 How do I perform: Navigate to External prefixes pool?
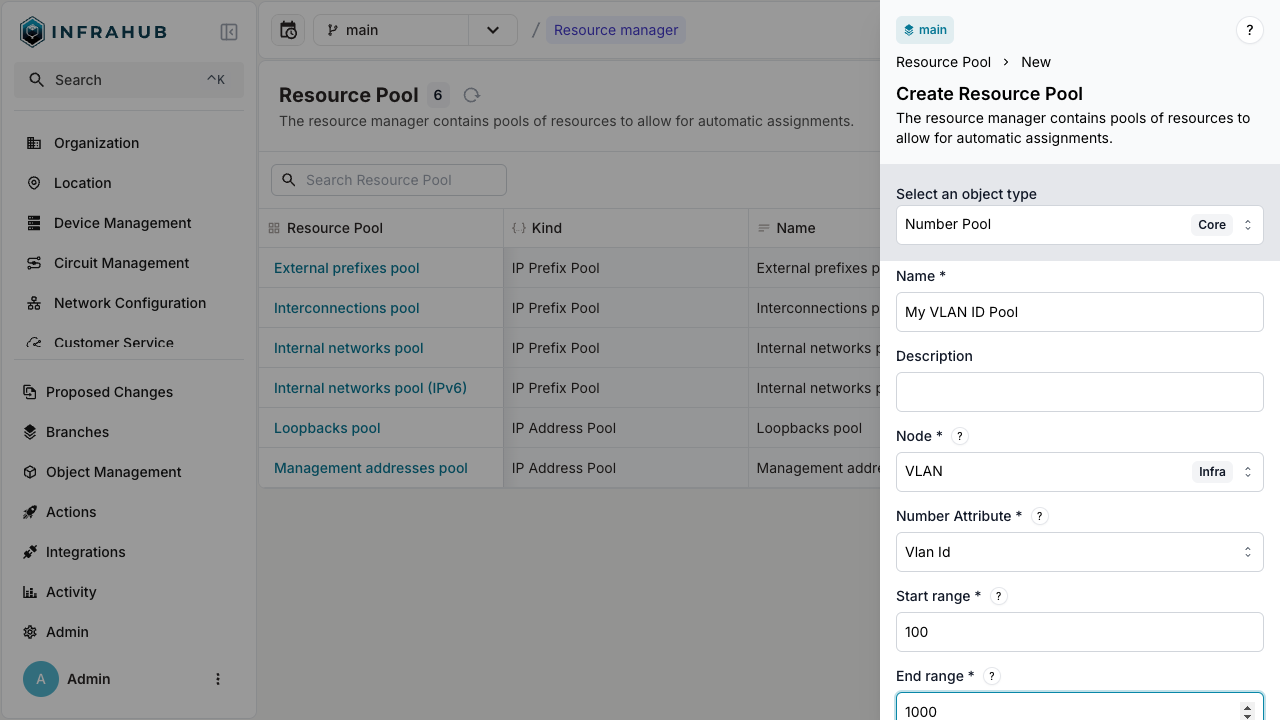coord(346,268)
